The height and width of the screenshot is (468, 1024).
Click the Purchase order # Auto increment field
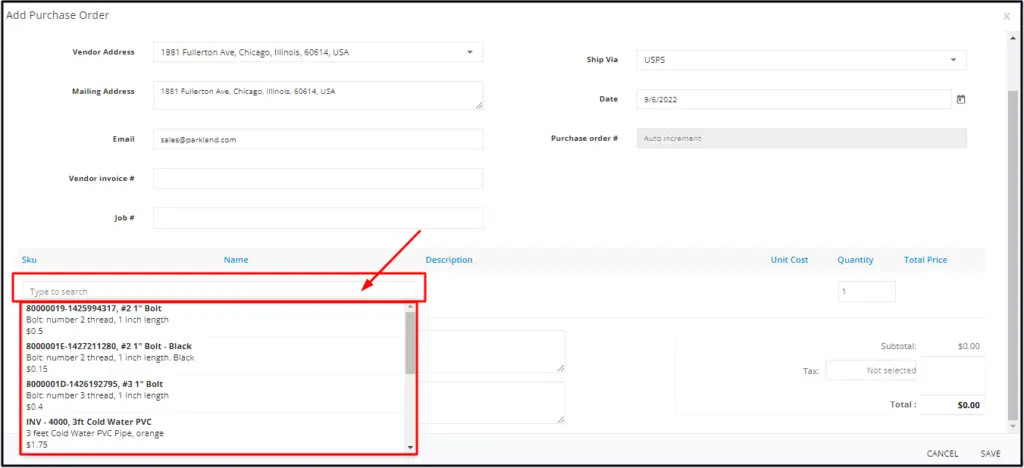801,138
